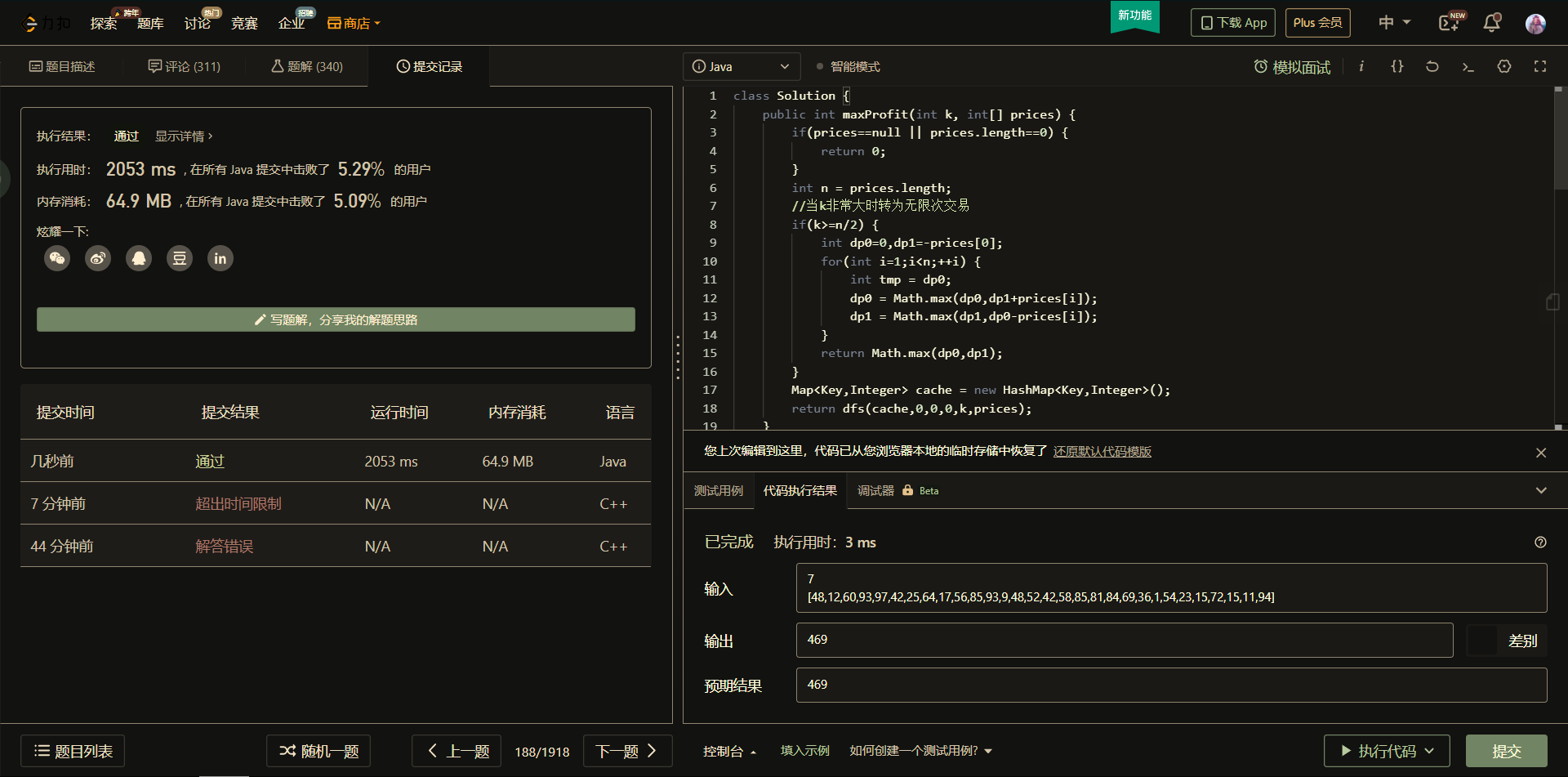1568x777 pixels.
Task: Go to the next problem
Action: click(x=627, y=751)
